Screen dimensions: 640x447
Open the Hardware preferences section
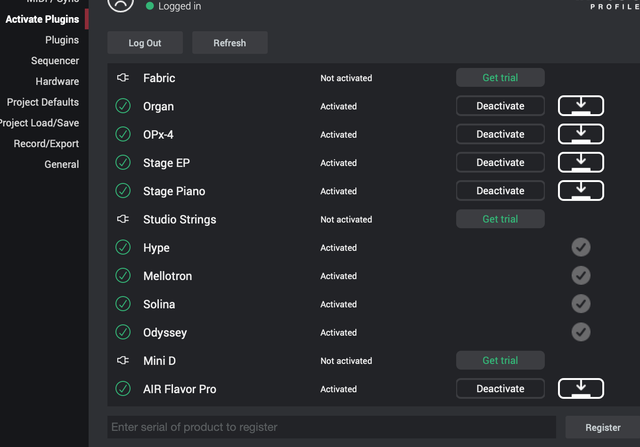[x=57, y=82]
